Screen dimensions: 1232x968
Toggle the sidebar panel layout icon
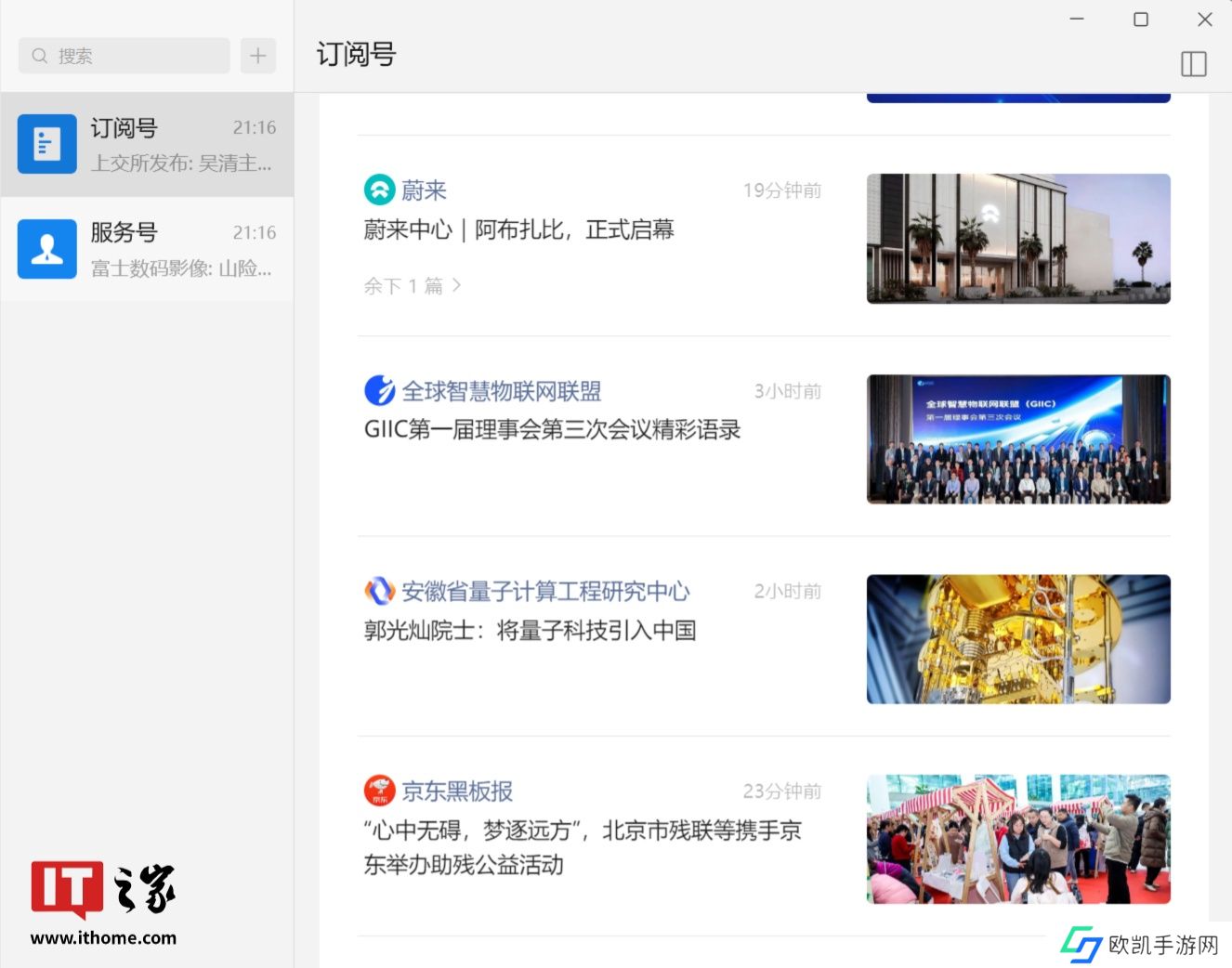(x=1193, y=64)
